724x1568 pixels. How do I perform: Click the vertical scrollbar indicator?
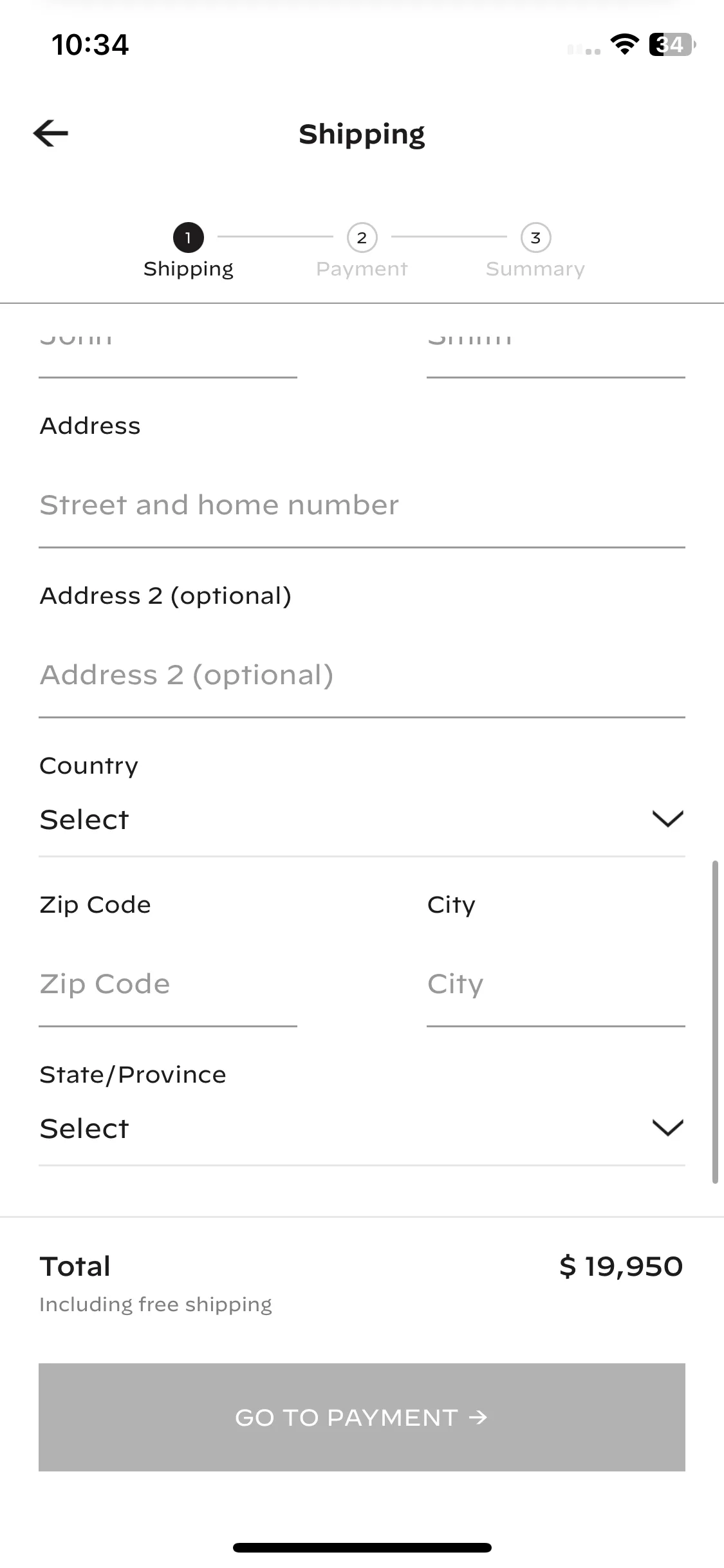(714, 1022)
